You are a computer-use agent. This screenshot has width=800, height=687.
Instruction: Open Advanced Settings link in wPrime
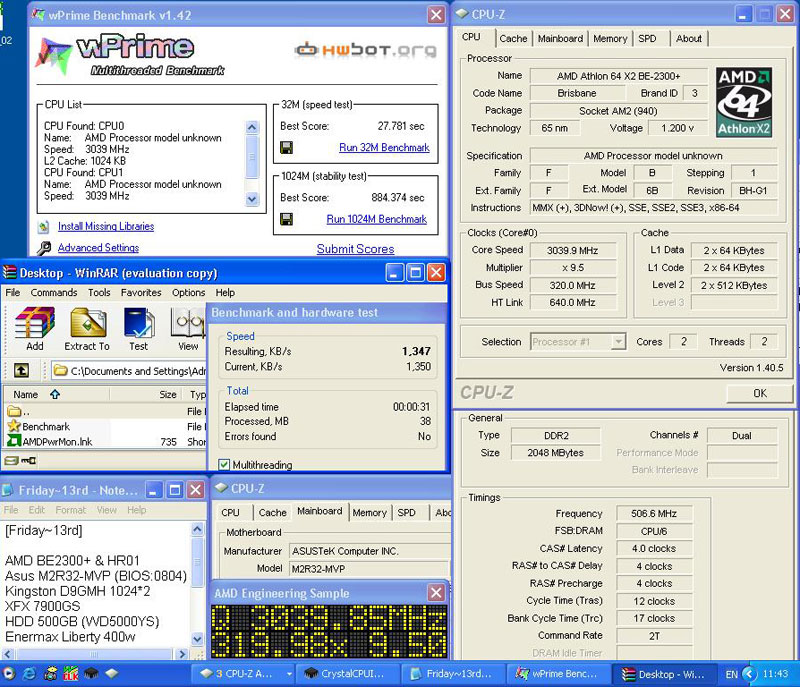click(x=98, y=248)
